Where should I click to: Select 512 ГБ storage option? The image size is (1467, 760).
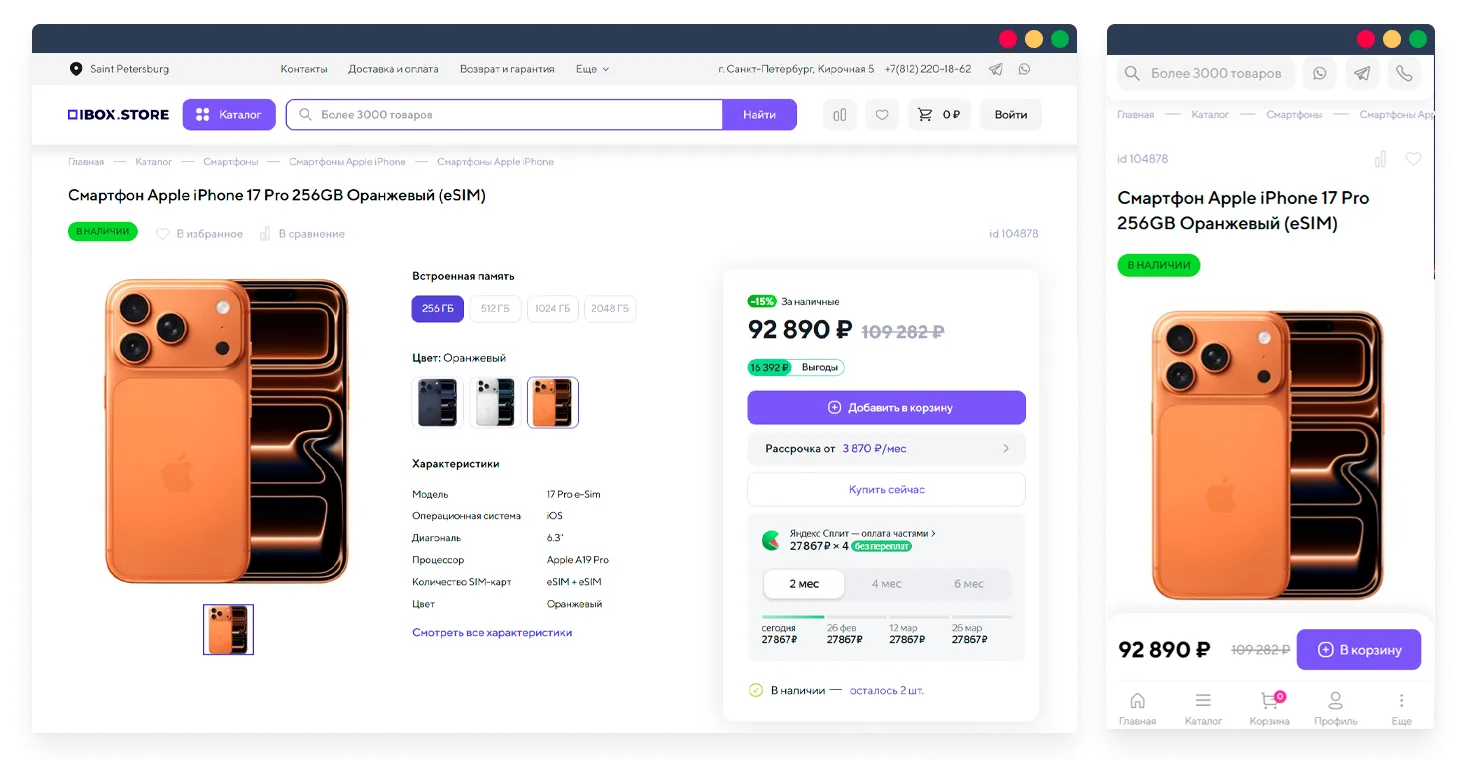(x=495, y=309)
